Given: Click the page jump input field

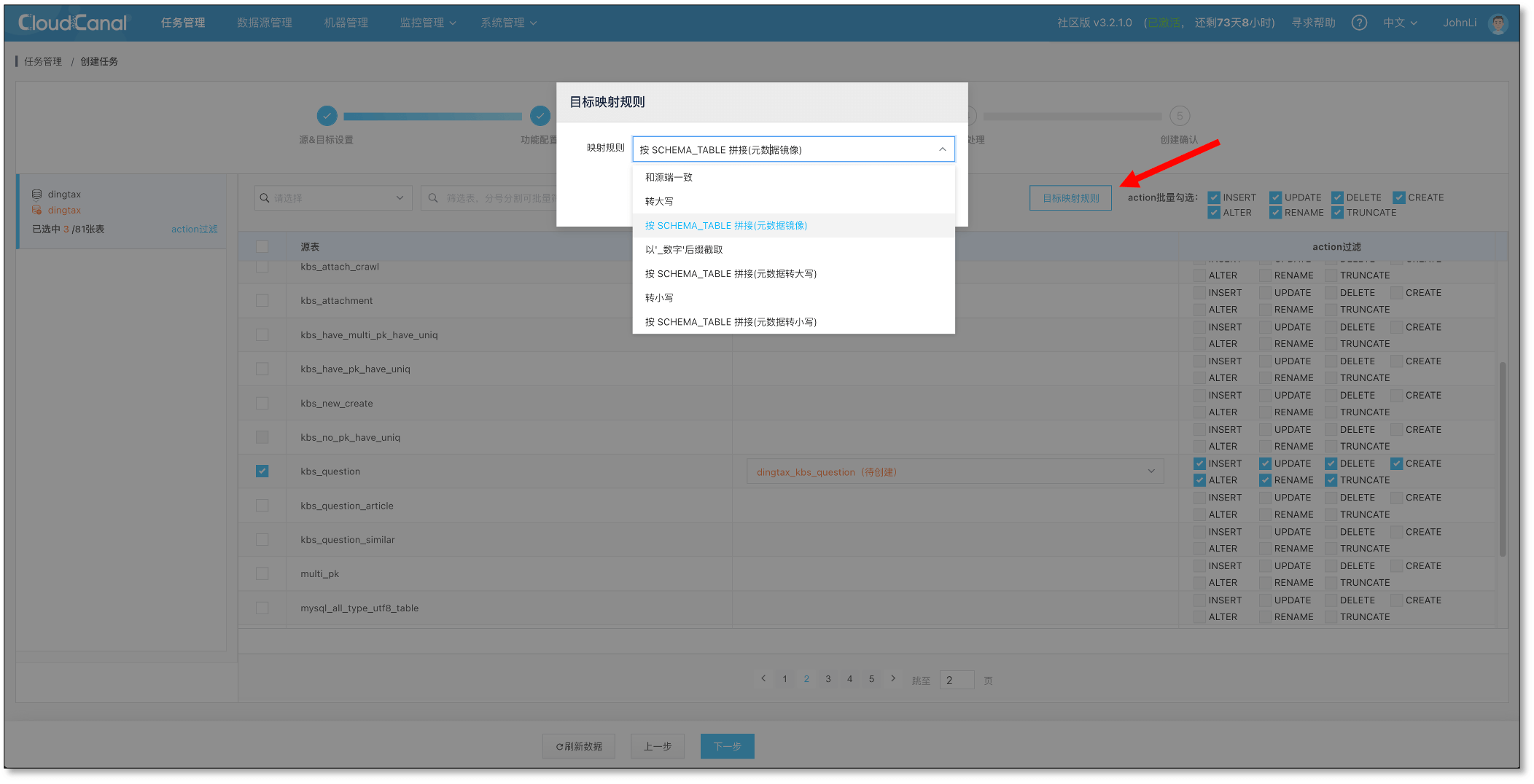Looking at the screenshot, I should [x=957, y=680].
